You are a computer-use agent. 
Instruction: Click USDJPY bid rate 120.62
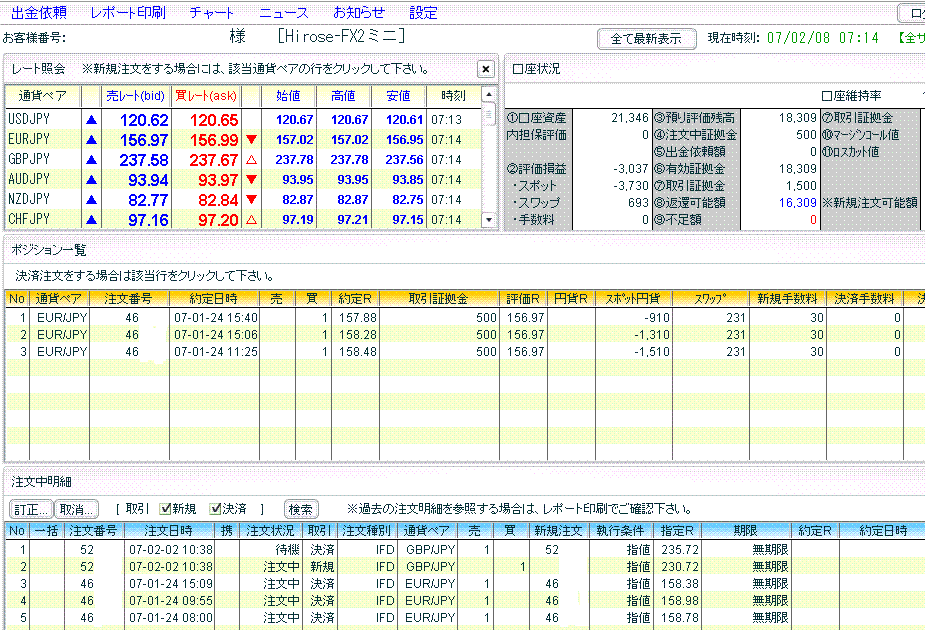(x=144, y=120)
